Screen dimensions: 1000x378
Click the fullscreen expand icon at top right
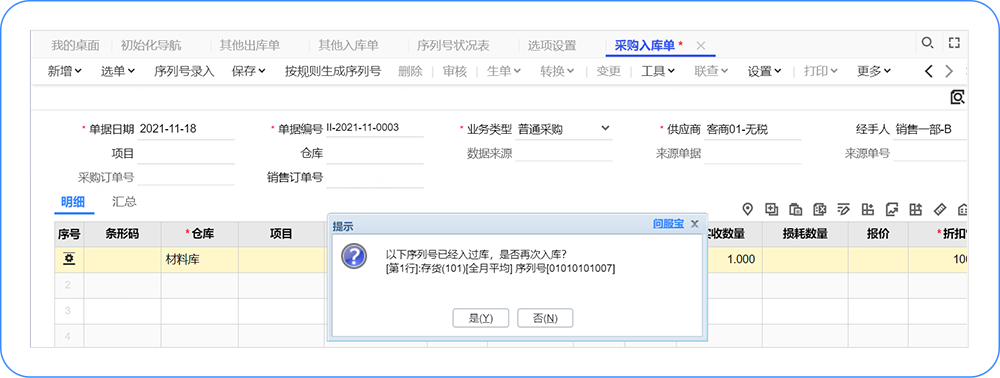[954, 43]
